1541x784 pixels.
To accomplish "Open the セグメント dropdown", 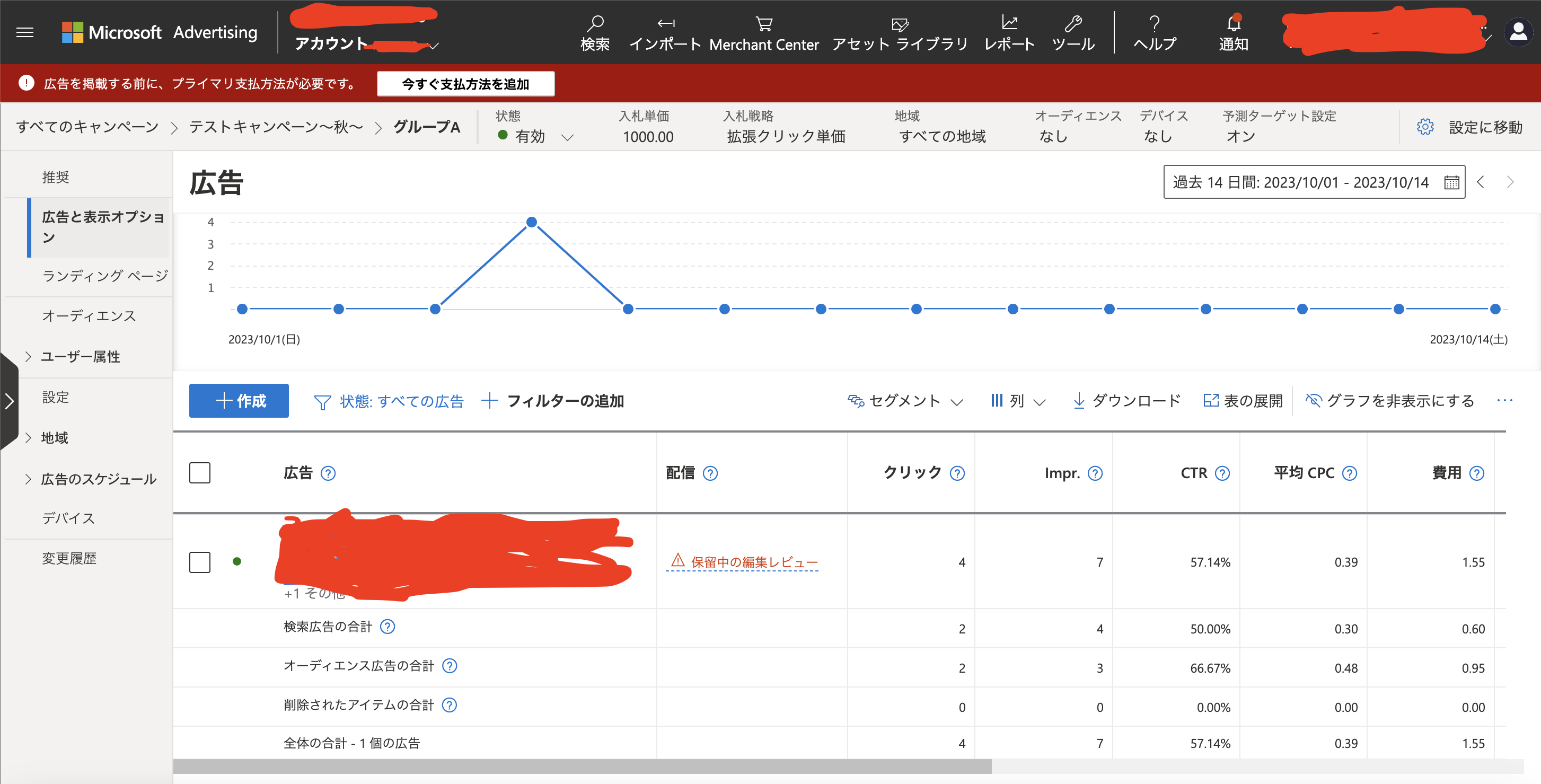I will tap(905, 400).
